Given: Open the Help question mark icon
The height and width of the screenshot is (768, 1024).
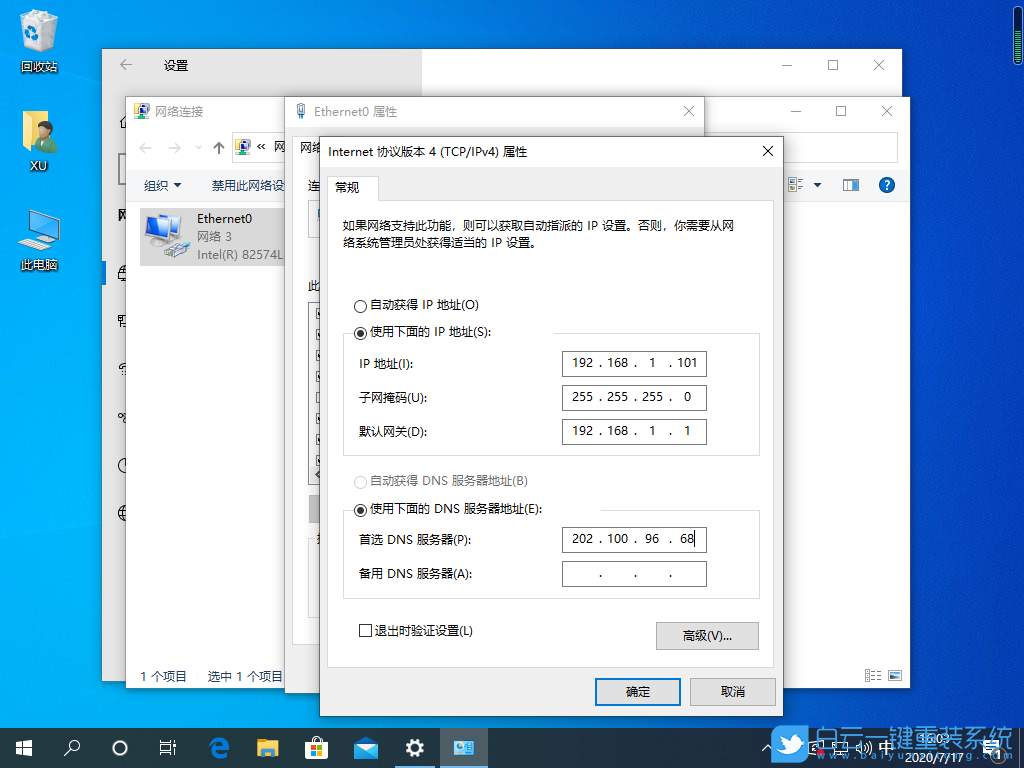Looking at the screenshot, I should (886, 184).
